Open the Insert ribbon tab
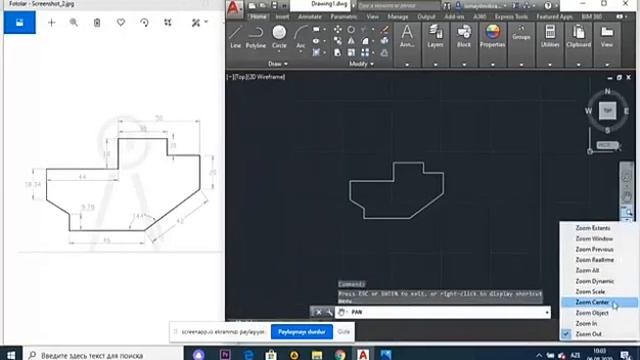640x360 pixels. tap(282, 17)
